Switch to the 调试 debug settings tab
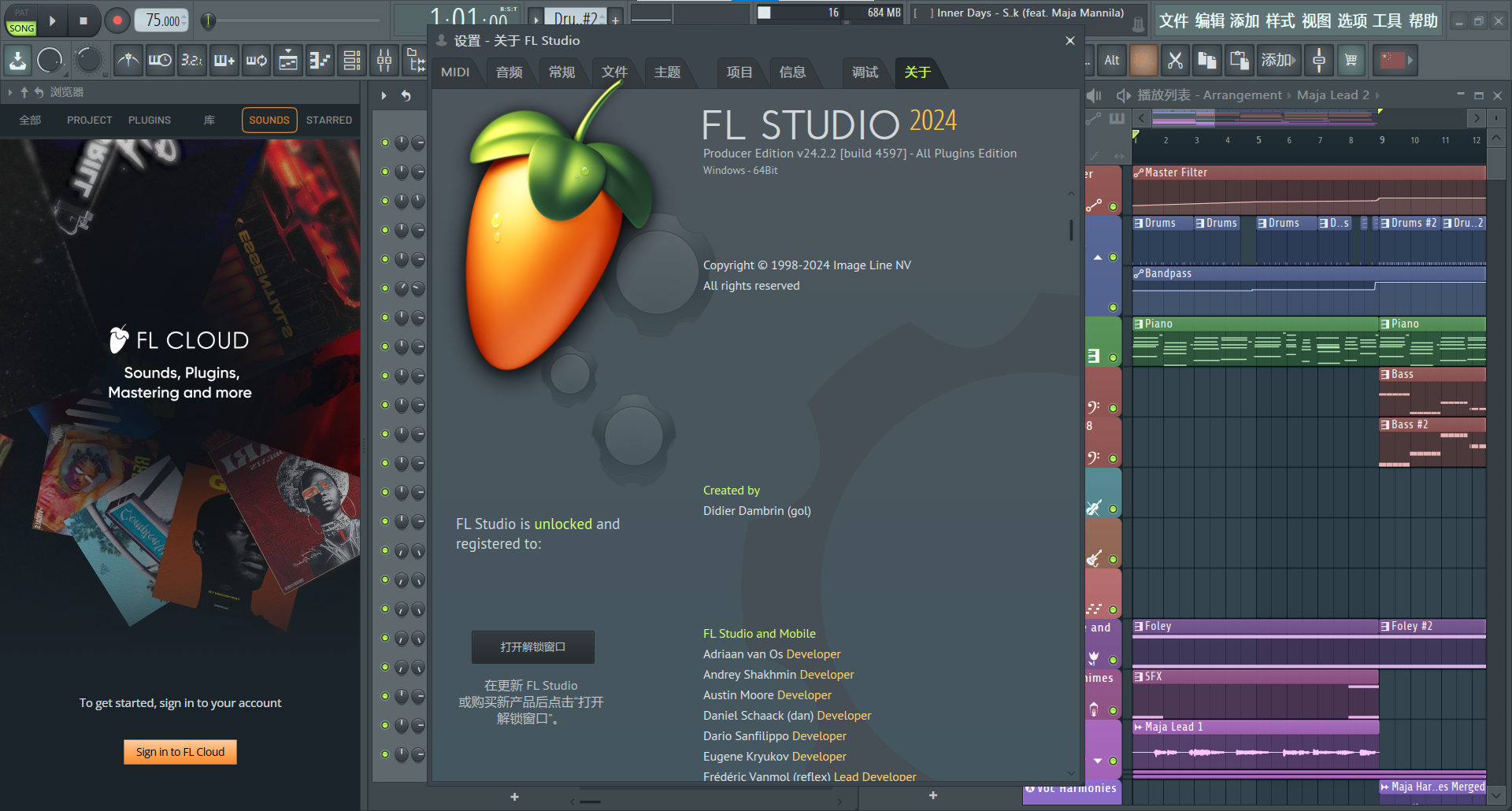 click(865, 72)
